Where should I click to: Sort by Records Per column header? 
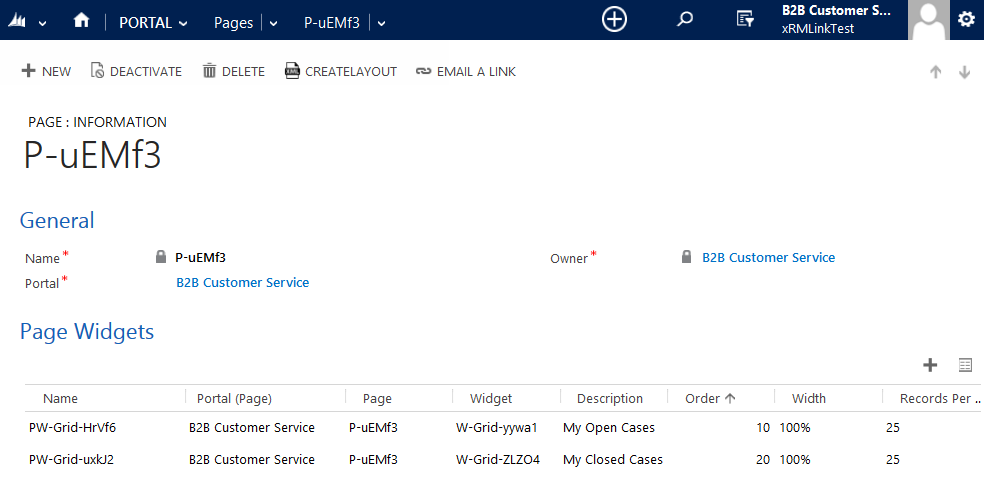(939, 398)
